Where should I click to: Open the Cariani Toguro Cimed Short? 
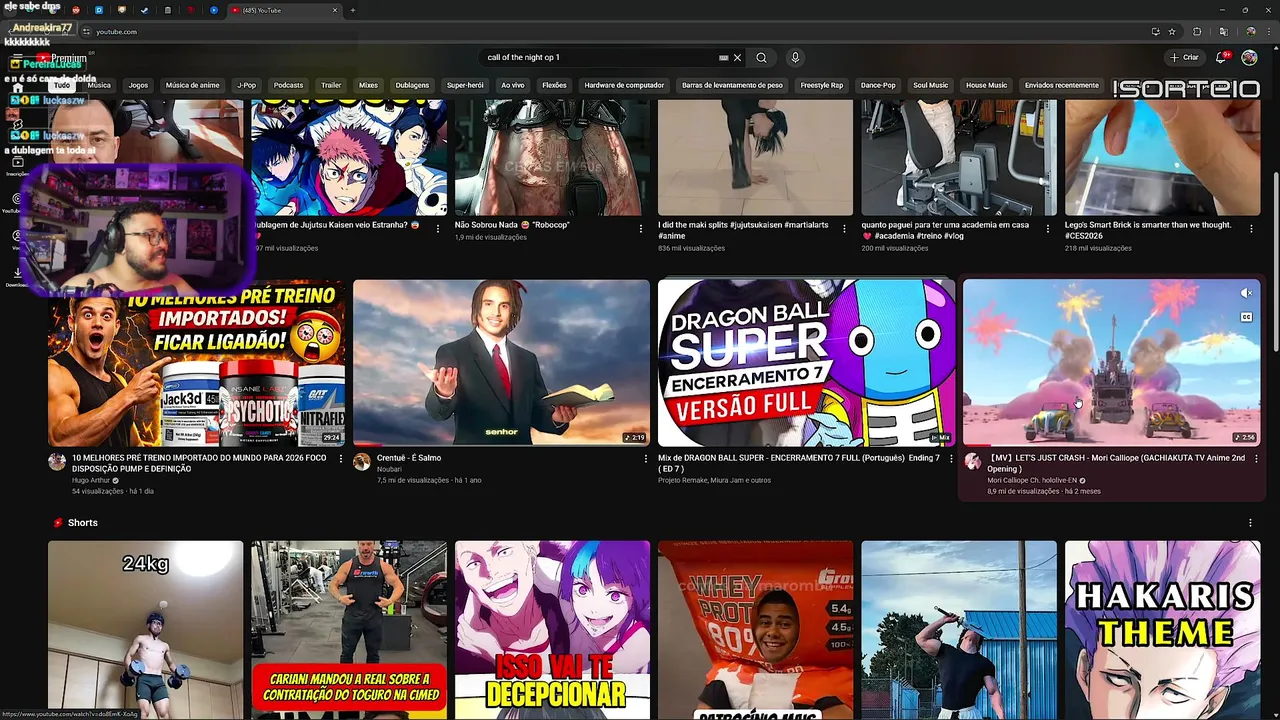point(349,630)
